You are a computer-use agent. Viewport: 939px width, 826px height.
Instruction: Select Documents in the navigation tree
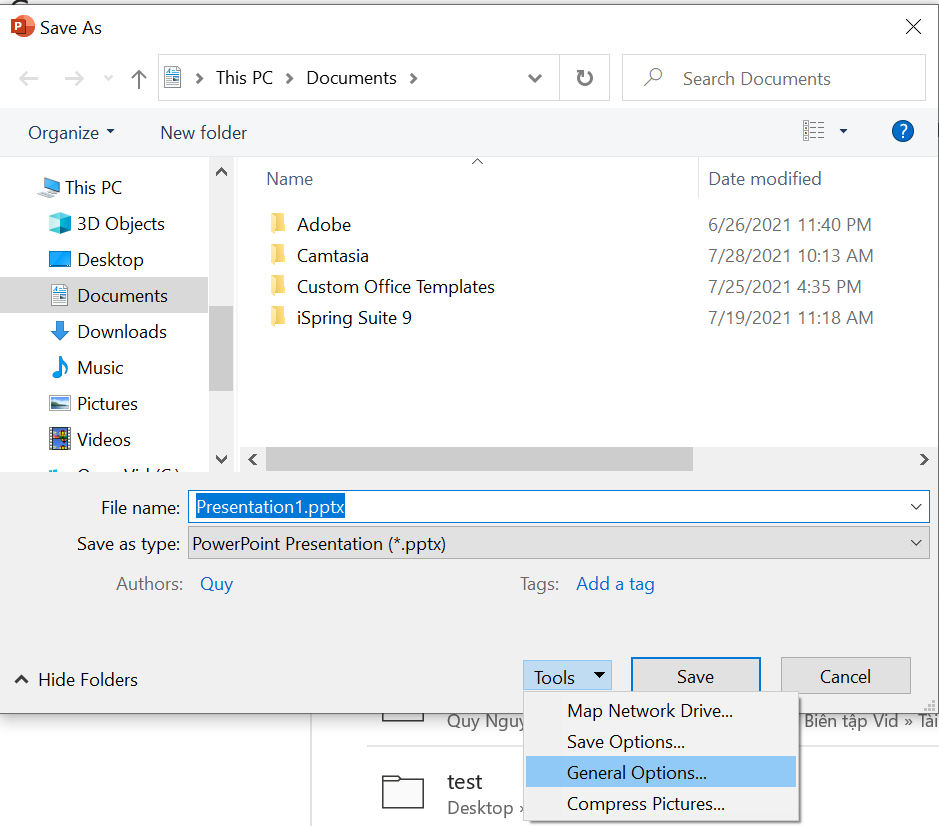coord(122,295)
